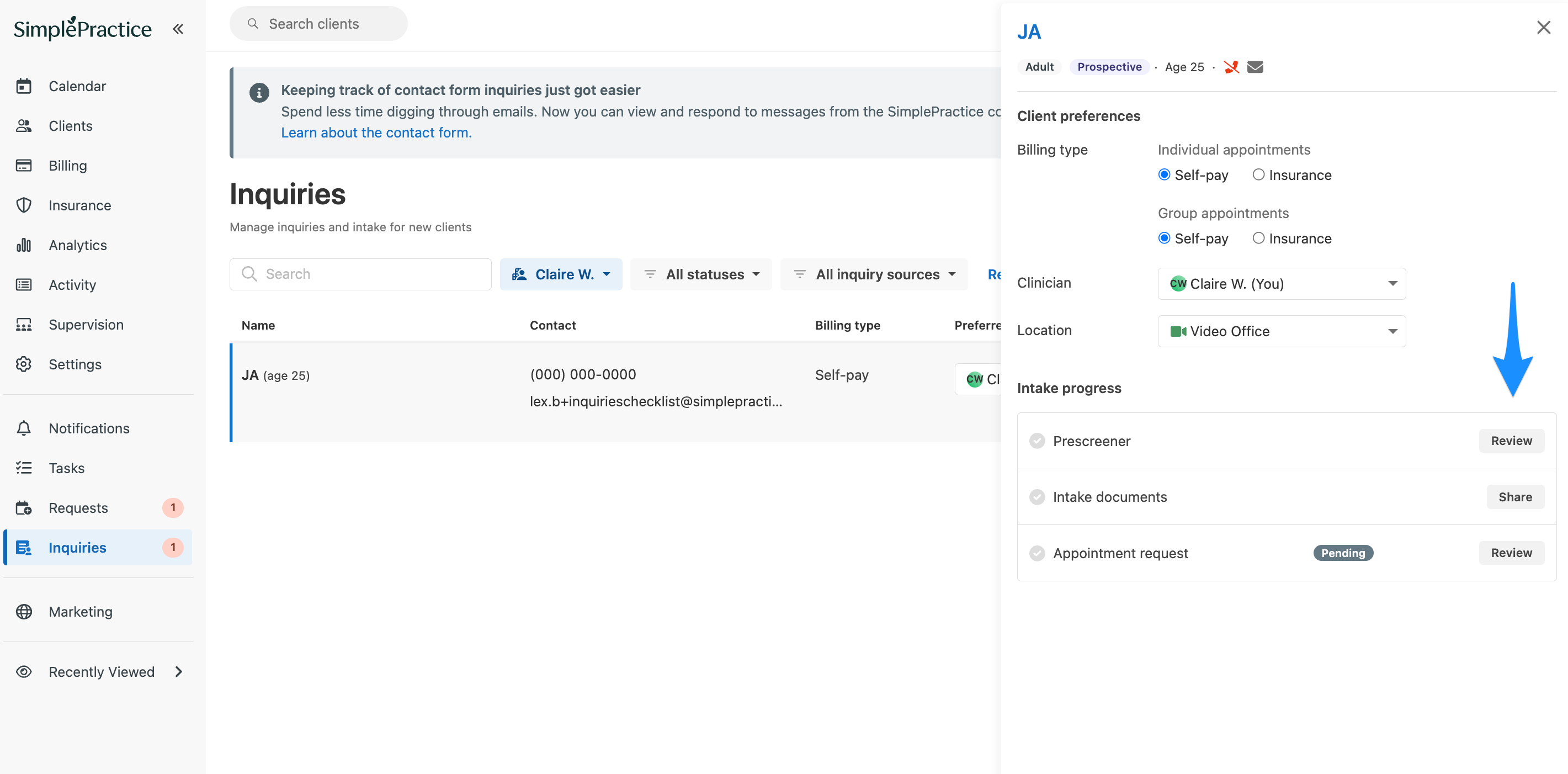This screenshot has height=774, width=1568.
Task: Open the Clinician dropdown Claire W. (You)
Action: 1282,283
